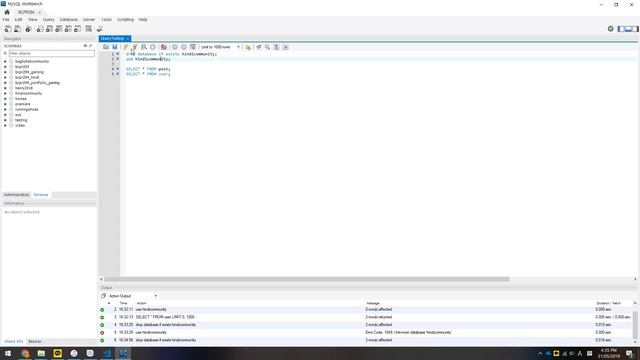Select the testing schema name
The height and width of the screenshot is (360, 640).
[21, 120]
